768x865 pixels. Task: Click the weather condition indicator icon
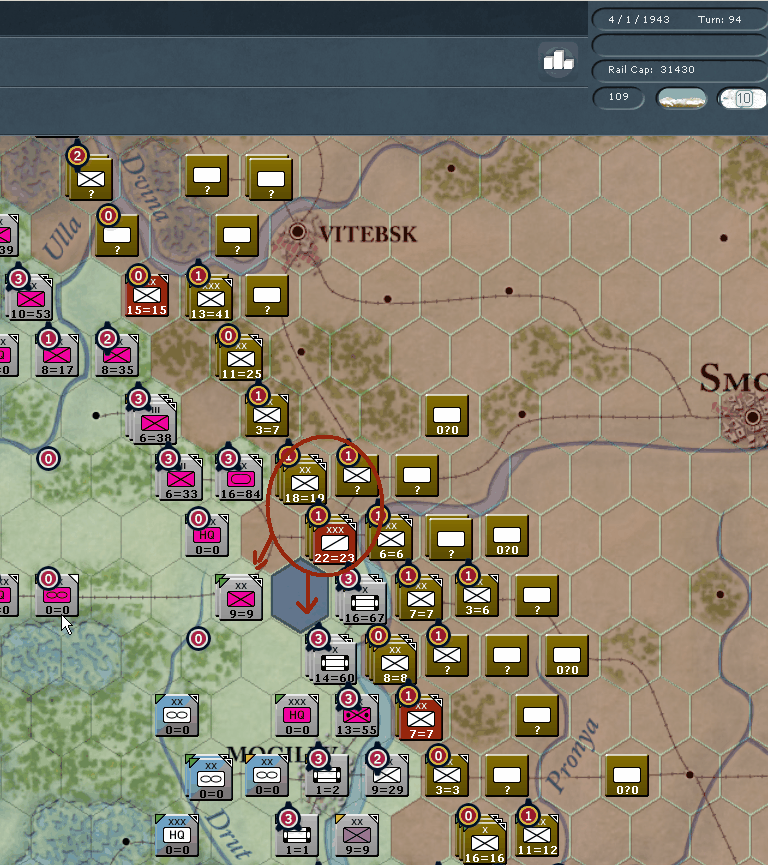coord(682,99)
